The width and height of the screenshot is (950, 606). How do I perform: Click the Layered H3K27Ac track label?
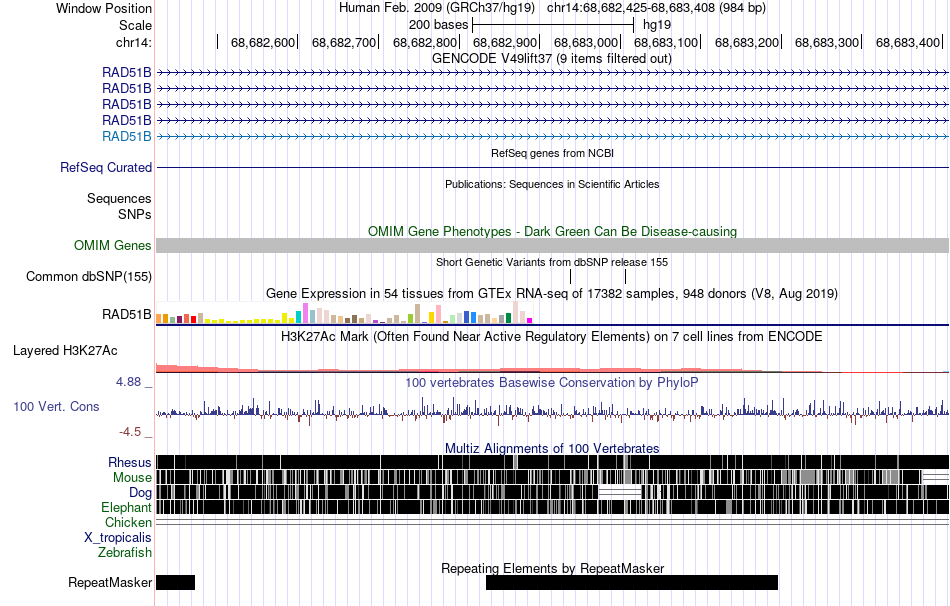(x=65, y=350)
